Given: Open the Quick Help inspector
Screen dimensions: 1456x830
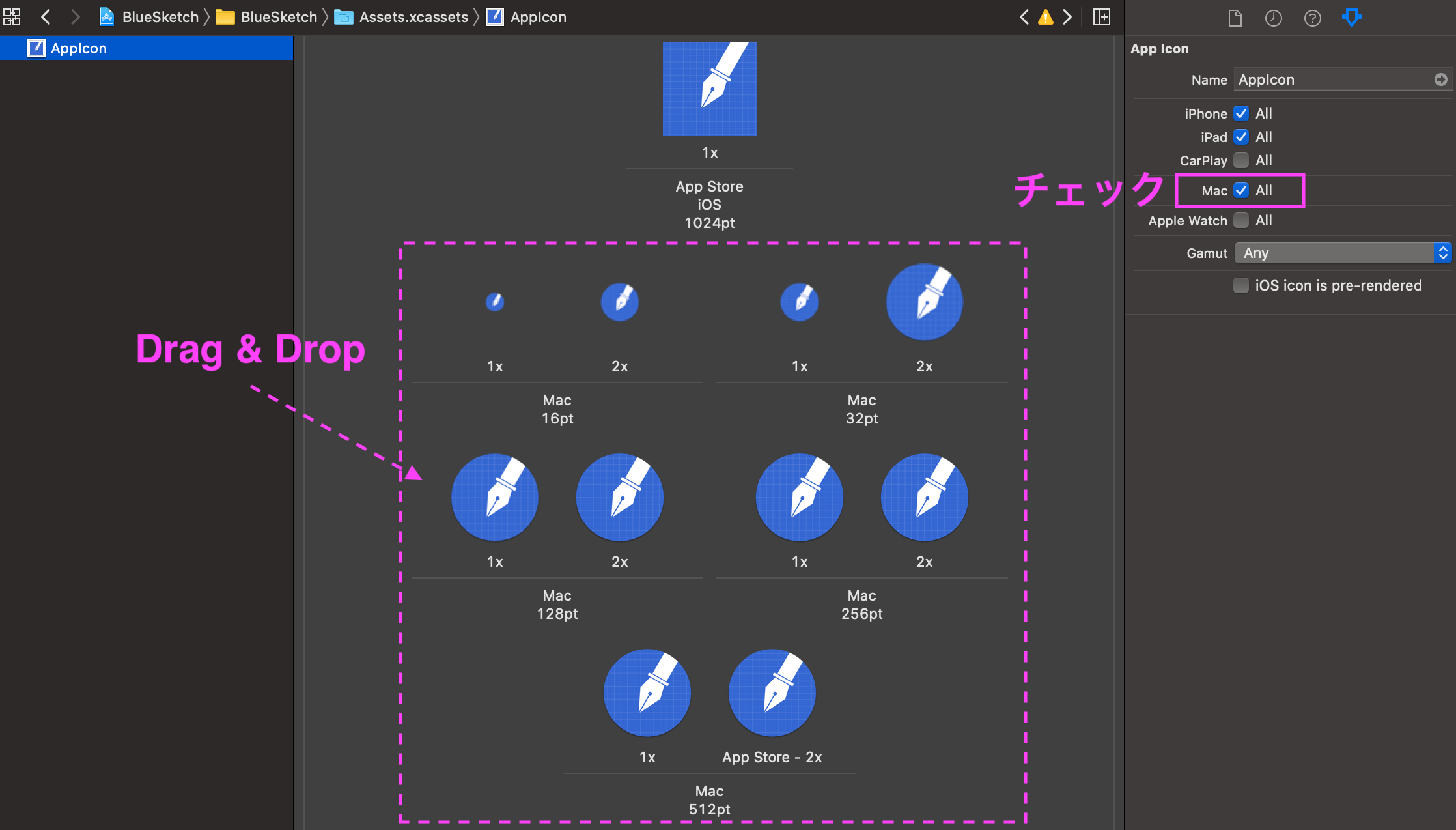Looking at the screenshot, I should pos(1313,18).
